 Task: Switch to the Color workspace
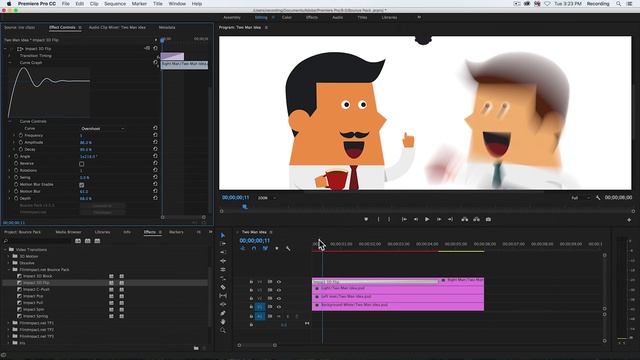coord(287,18)
